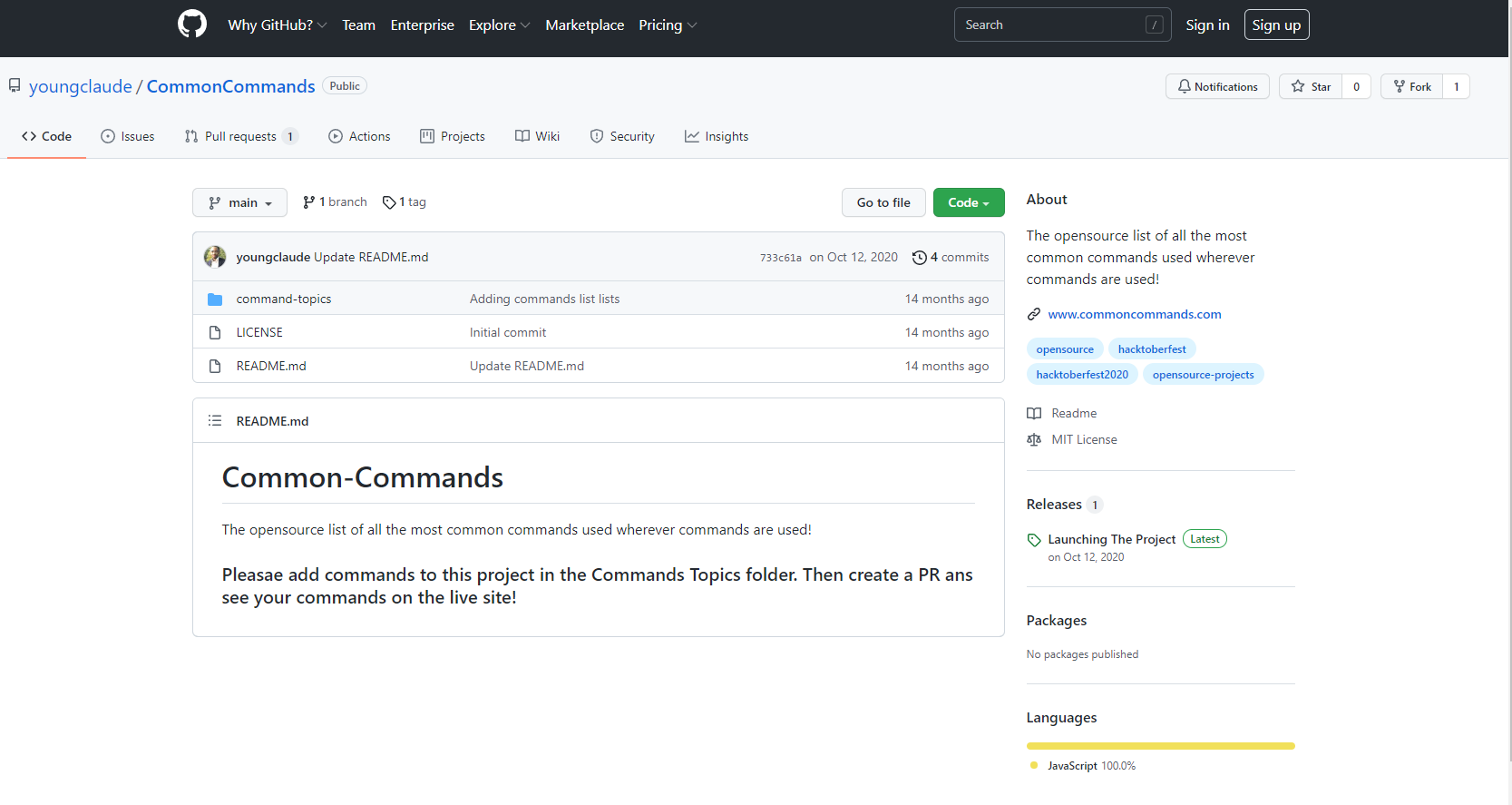This screenshot has width=1512, height=805.
Task: Open the README table of contents list icon
Action: [215, 421]
